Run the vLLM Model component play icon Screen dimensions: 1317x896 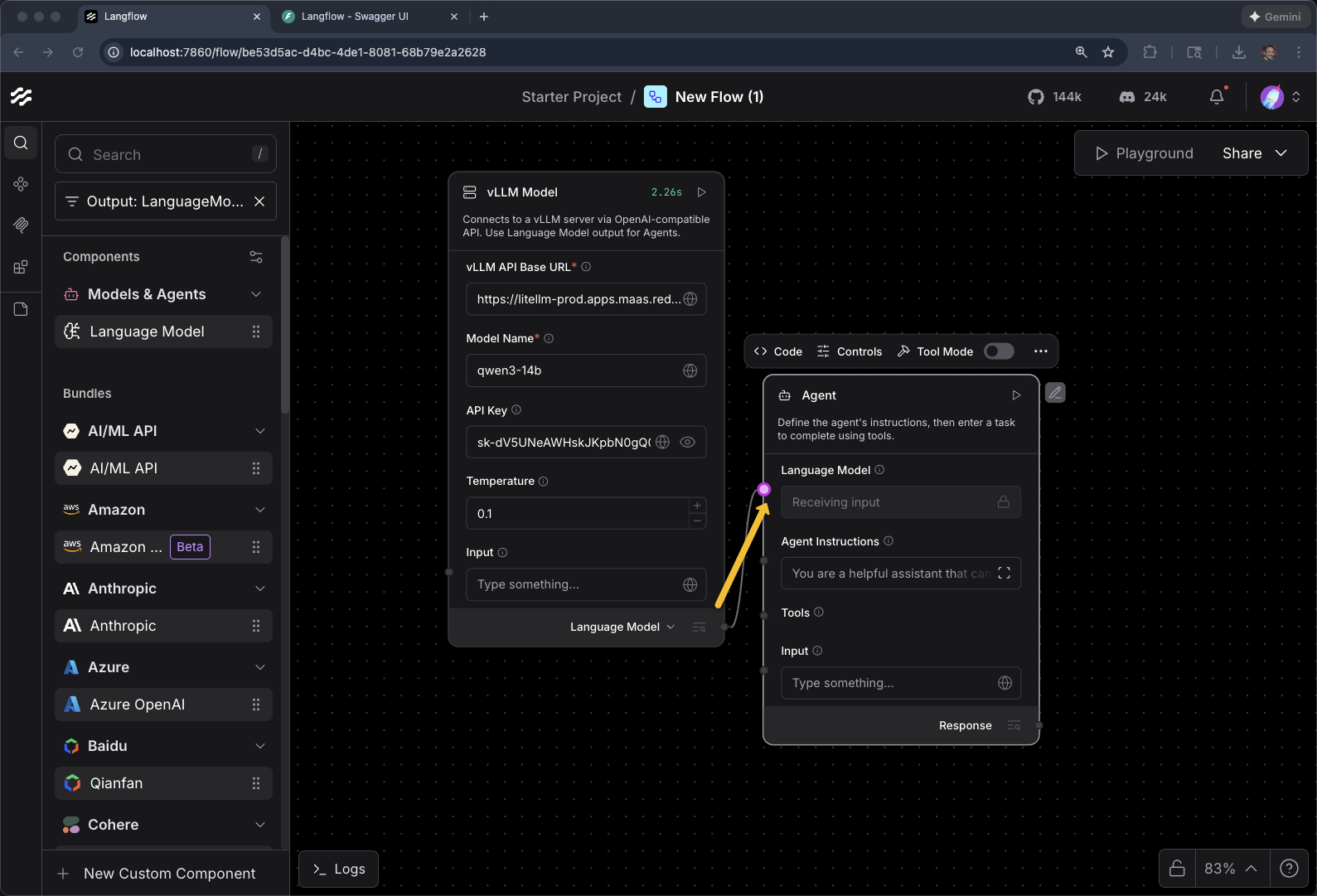[701, 192]
